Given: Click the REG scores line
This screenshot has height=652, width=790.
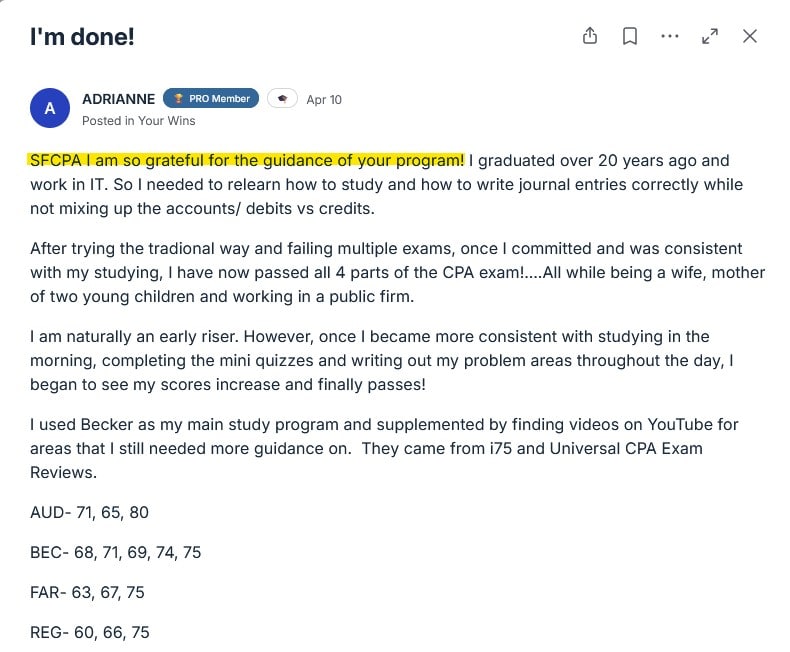Looking at the screenshot, I should (89, 632).
